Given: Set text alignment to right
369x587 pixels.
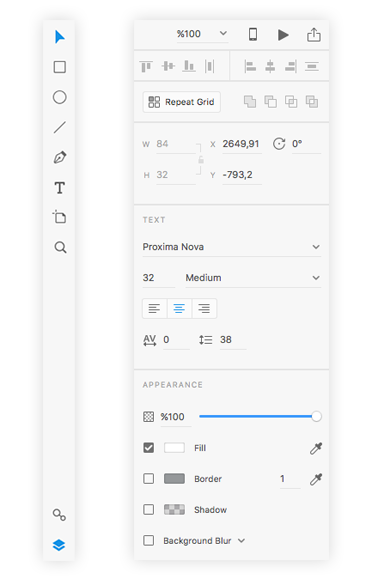Looking at the screenshot, I should 204,308.
